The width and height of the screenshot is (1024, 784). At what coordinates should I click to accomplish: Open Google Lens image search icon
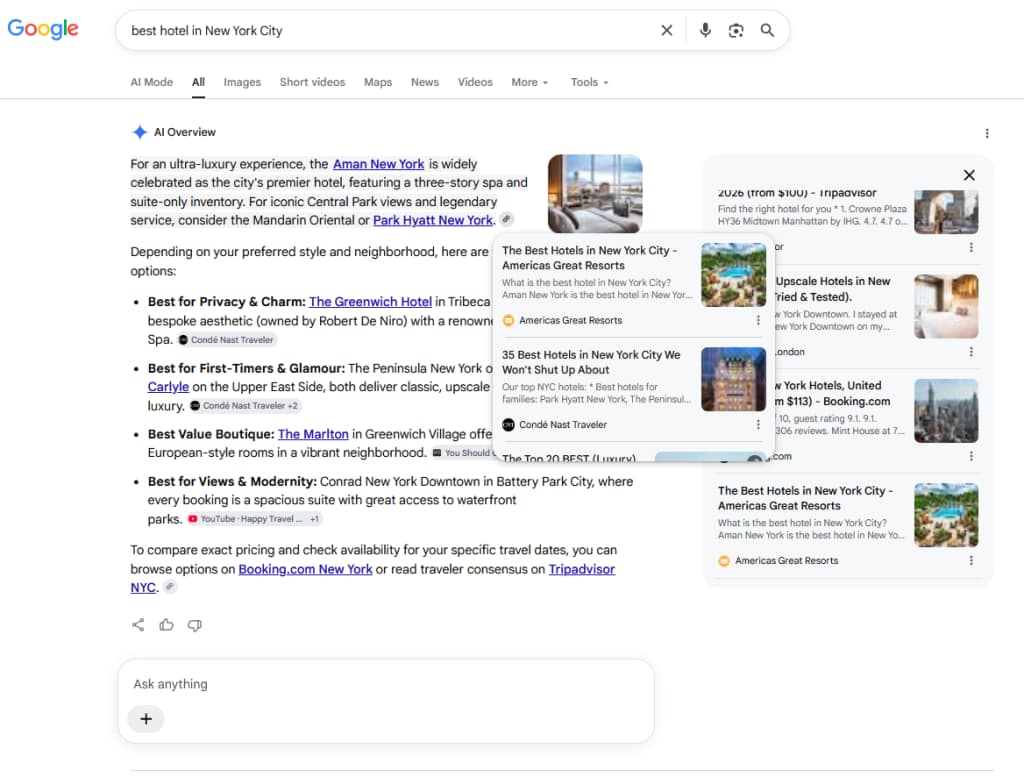click(736, 30)
